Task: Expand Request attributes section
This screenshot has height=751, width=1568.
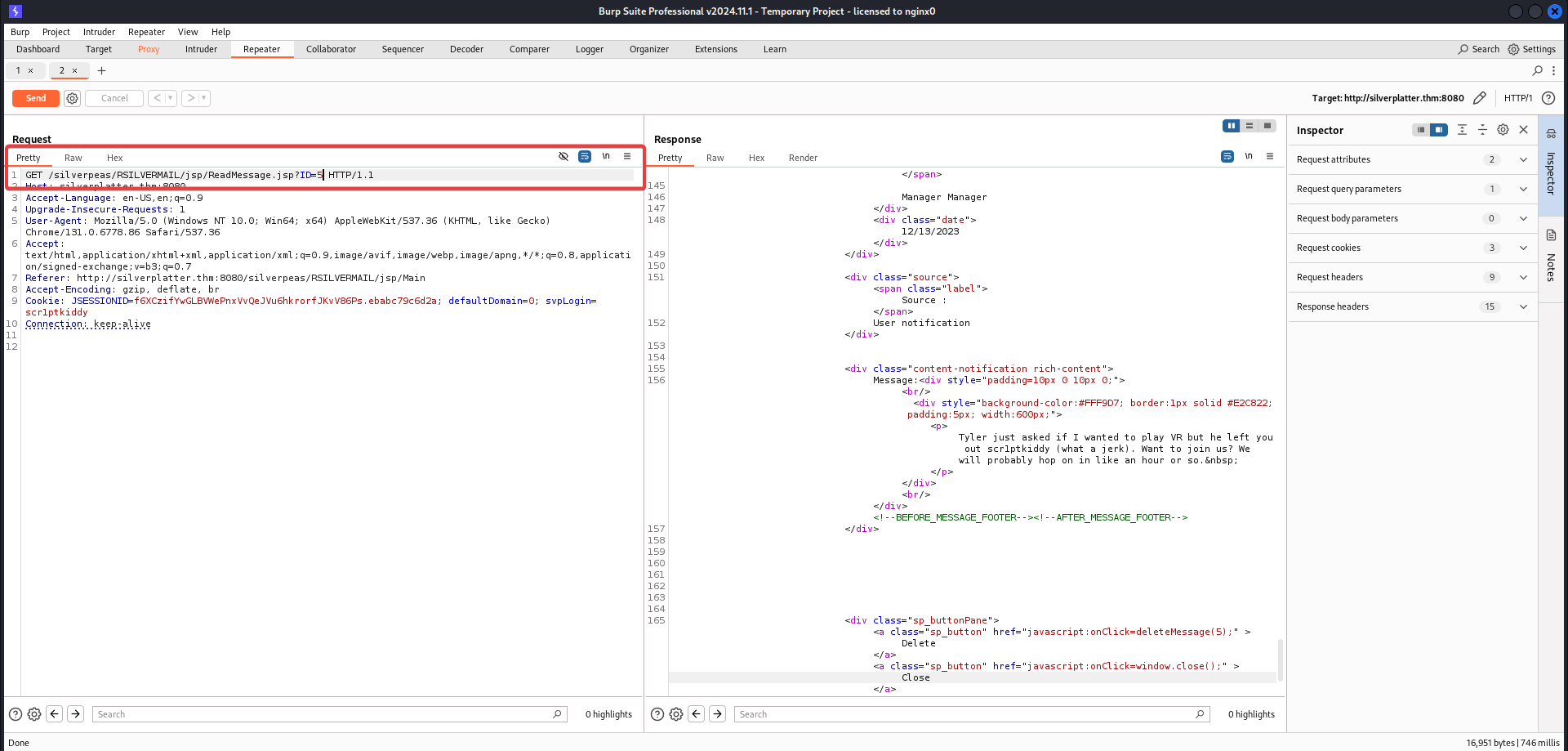Action: pyautogui.click(x=1412, y=159)
